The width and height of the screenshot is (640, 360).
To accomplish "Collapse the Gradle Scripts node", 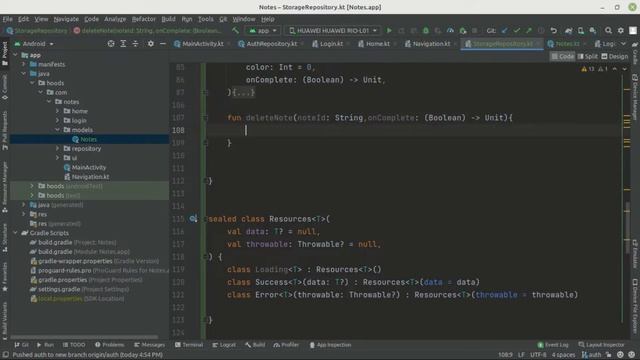I will [16, 233].
